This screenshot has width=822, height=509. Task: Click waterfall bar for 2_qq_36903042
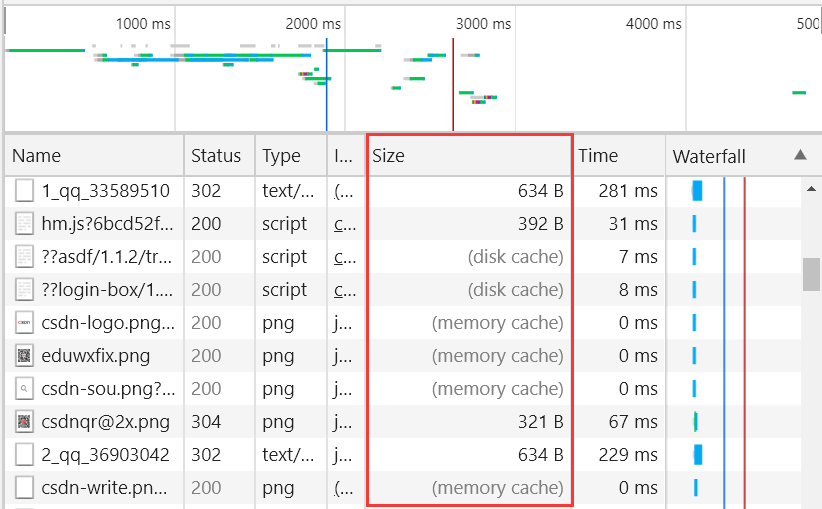click(x=698, y=454)
